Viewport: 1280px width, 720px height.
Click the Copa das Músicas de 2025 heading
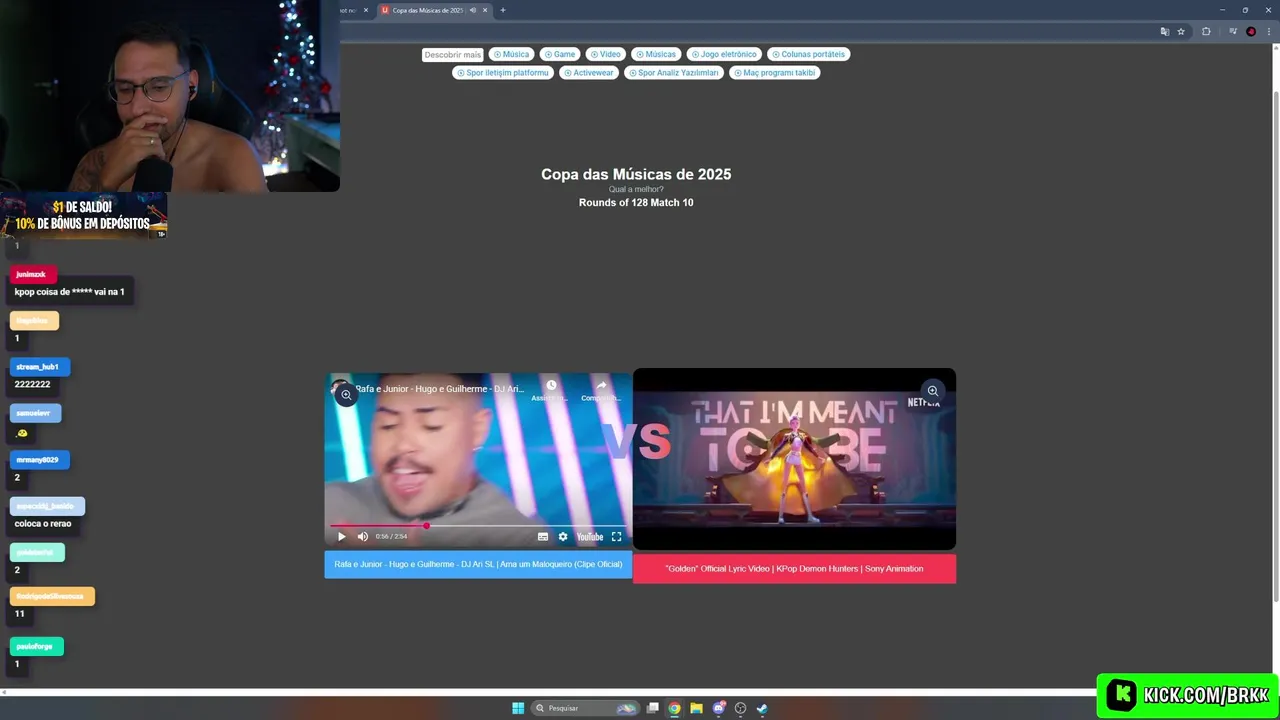(636, 174)
